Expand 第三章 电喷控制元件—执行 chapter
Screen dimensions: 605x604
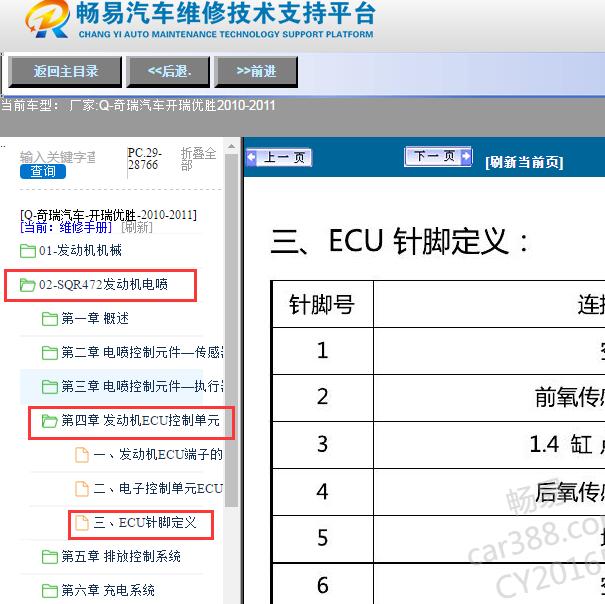click(x=142, y=386)
